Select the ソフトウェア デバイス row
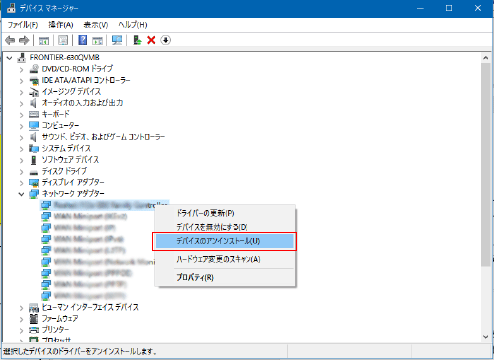Screen dimensions: 495x360 tap(70, 160)
